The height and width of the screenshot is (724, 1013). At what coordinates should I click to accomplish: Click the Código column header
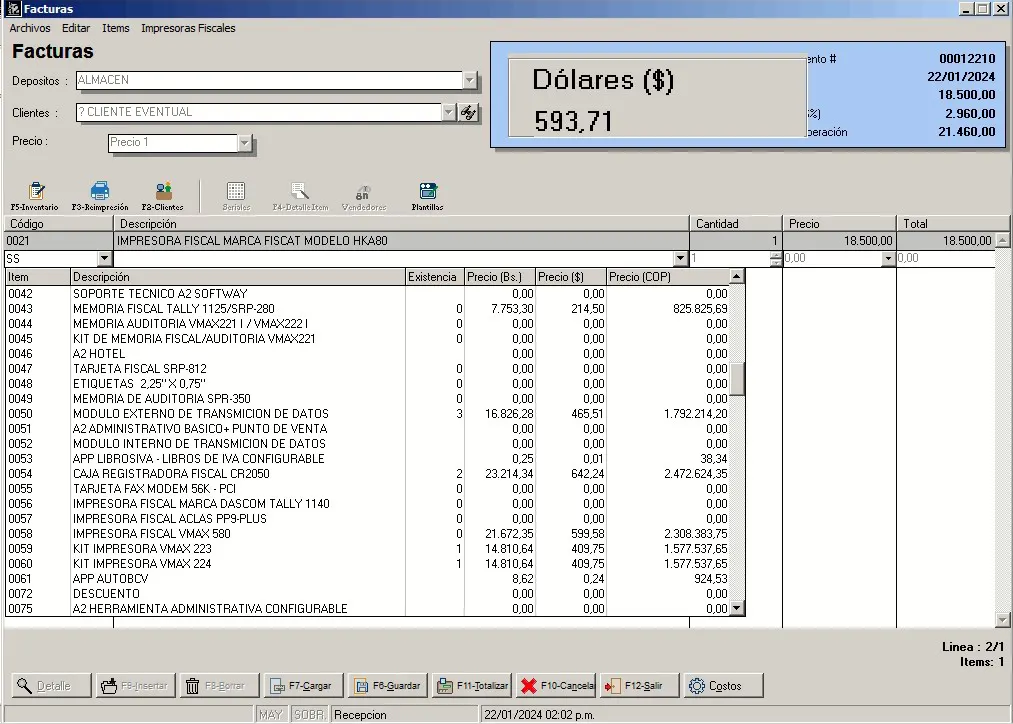pyautogui.click(x=58, y=223)
